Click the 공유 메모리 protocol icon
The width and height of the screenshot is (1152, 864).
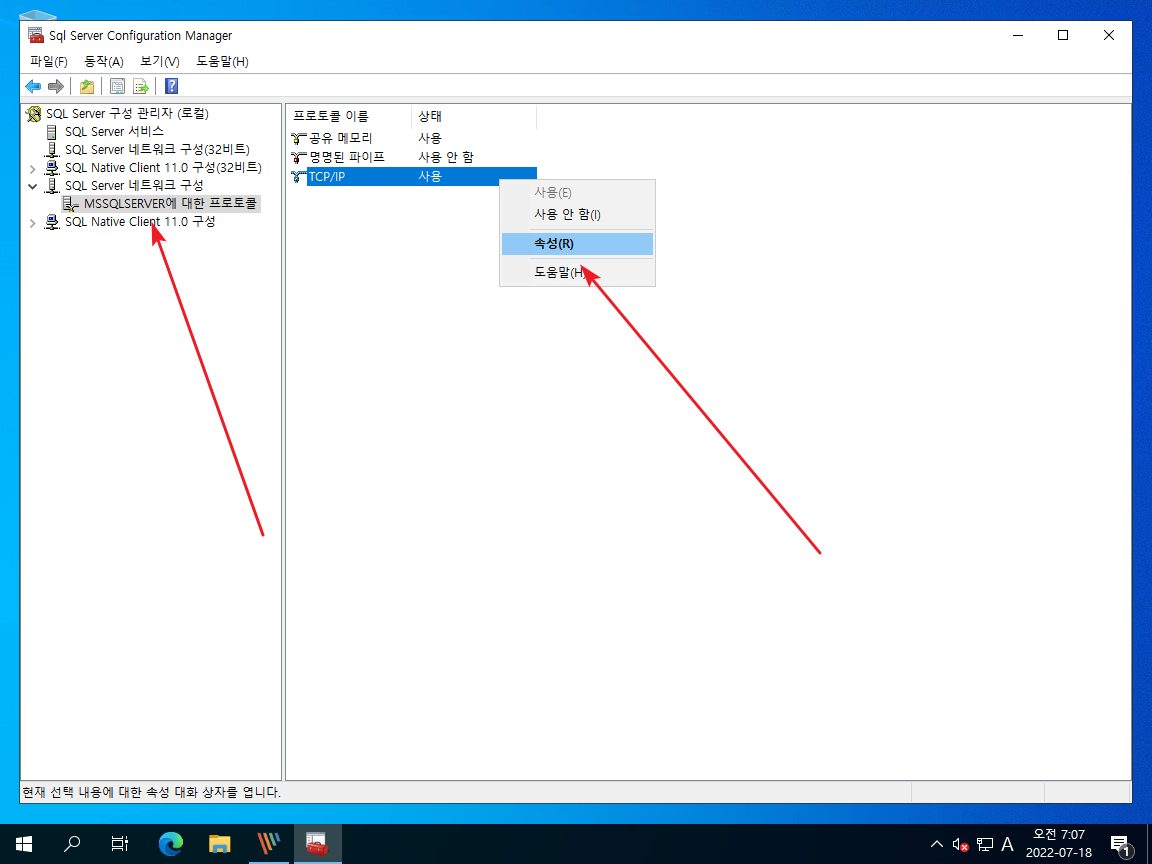(x=298, y=138)
